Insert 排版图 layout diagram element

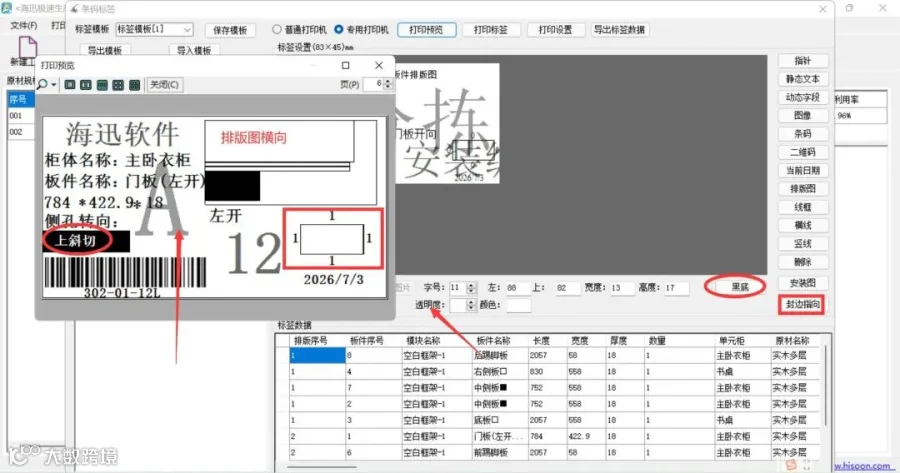[x=802, y=189]
